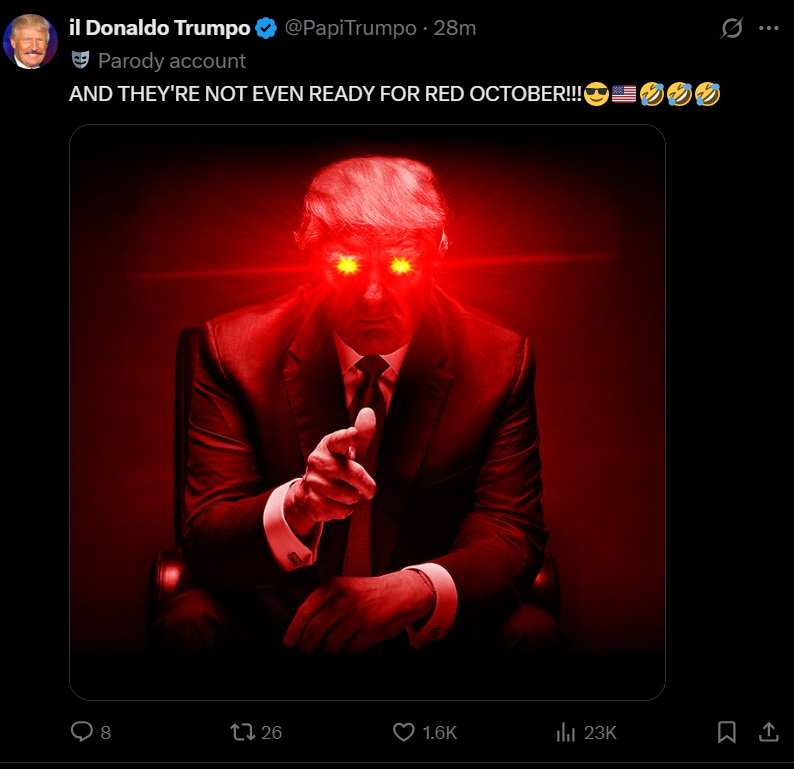Screen dimensions: 794x769
Task: Open the 28m timestamp link
Action: (x=455, y=28)
